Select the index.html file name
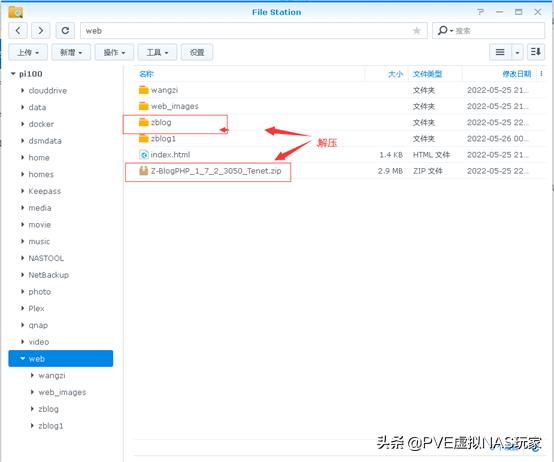The width and height of the screenshot is (554, 462). 170,155
